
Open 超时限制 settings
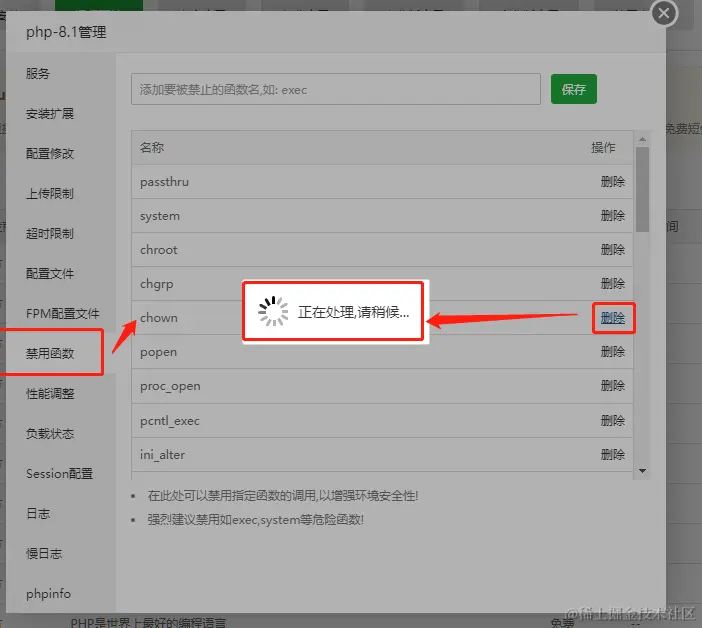pyautogui.click(x=50, y=234)
